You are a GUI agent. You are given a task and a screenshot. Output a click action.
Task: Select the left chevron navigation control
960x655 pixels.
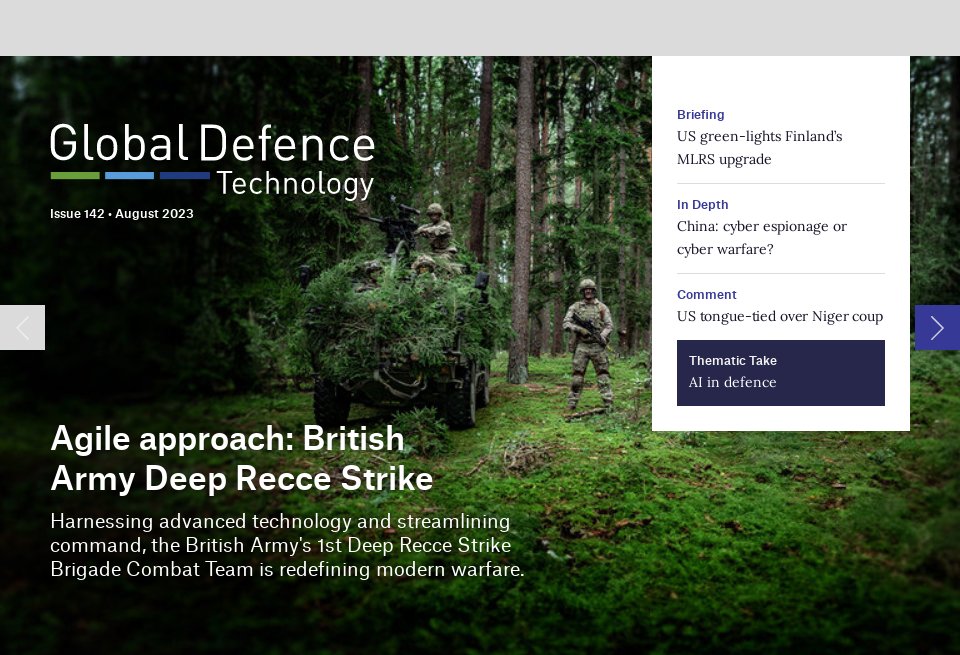click(x=22, y=327)
